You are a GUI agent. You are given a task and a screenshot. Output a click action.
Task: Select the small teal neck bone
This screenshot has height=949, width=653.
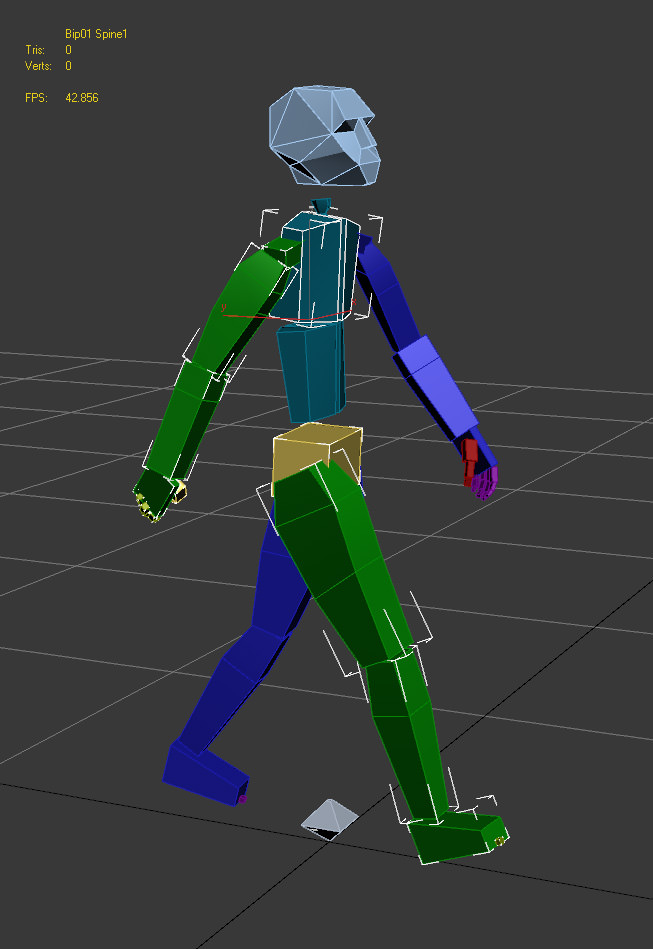tap(321, 205)
